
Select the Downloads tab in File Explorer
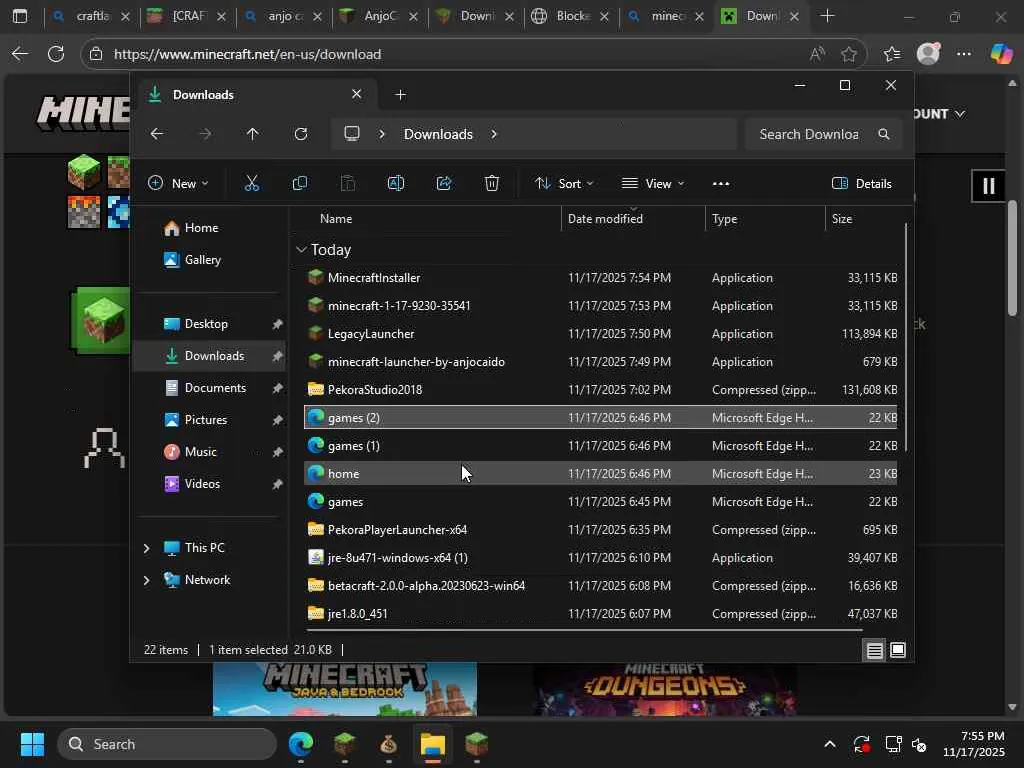[255, 95]
